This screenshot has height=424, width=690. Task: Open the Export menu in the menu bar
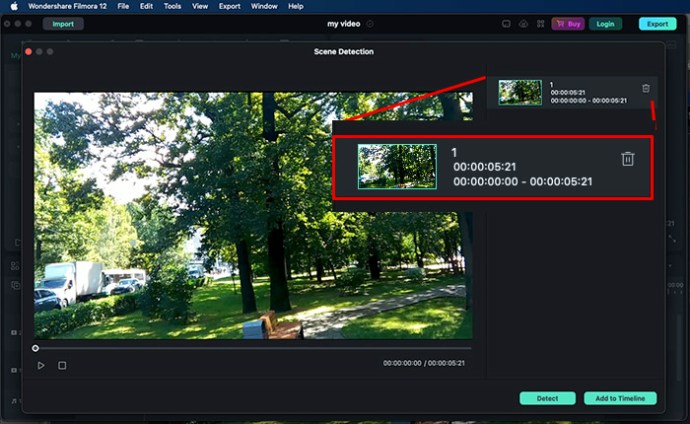coord(230,6)
